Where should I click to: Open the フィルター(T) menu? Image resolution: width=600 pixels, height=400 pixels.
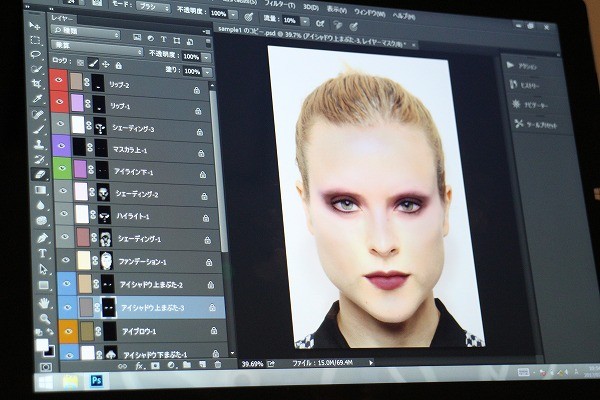click(x=280, y=5)
